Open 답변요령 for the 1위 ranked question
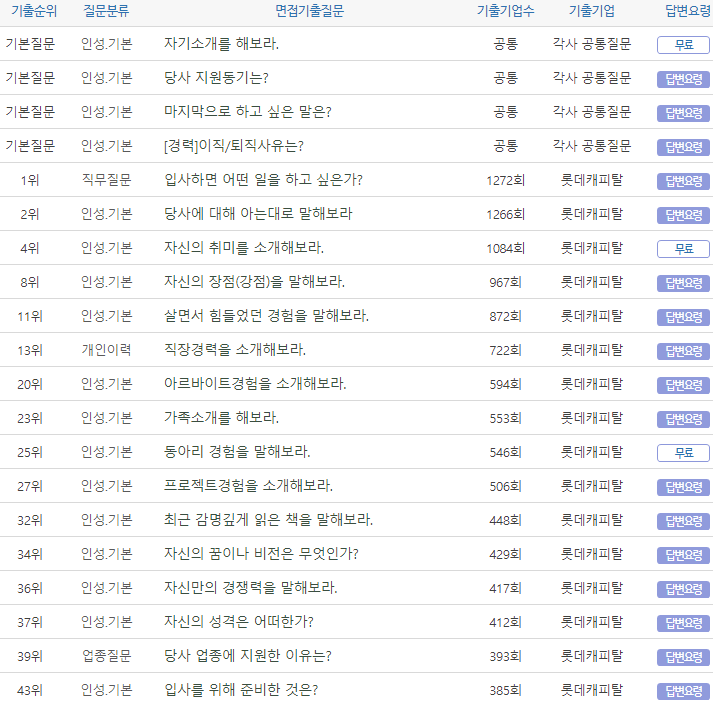The height and width of the screenshot is (704, 713). pyautogui.click(x=683, y=181)
